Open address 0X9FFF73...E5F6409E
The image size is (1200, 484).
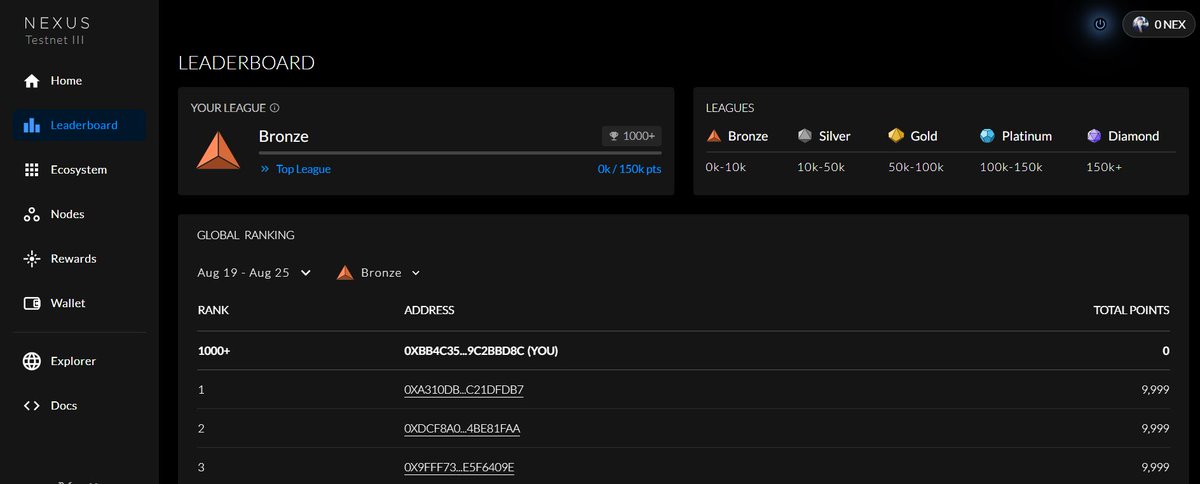(459, 467)
